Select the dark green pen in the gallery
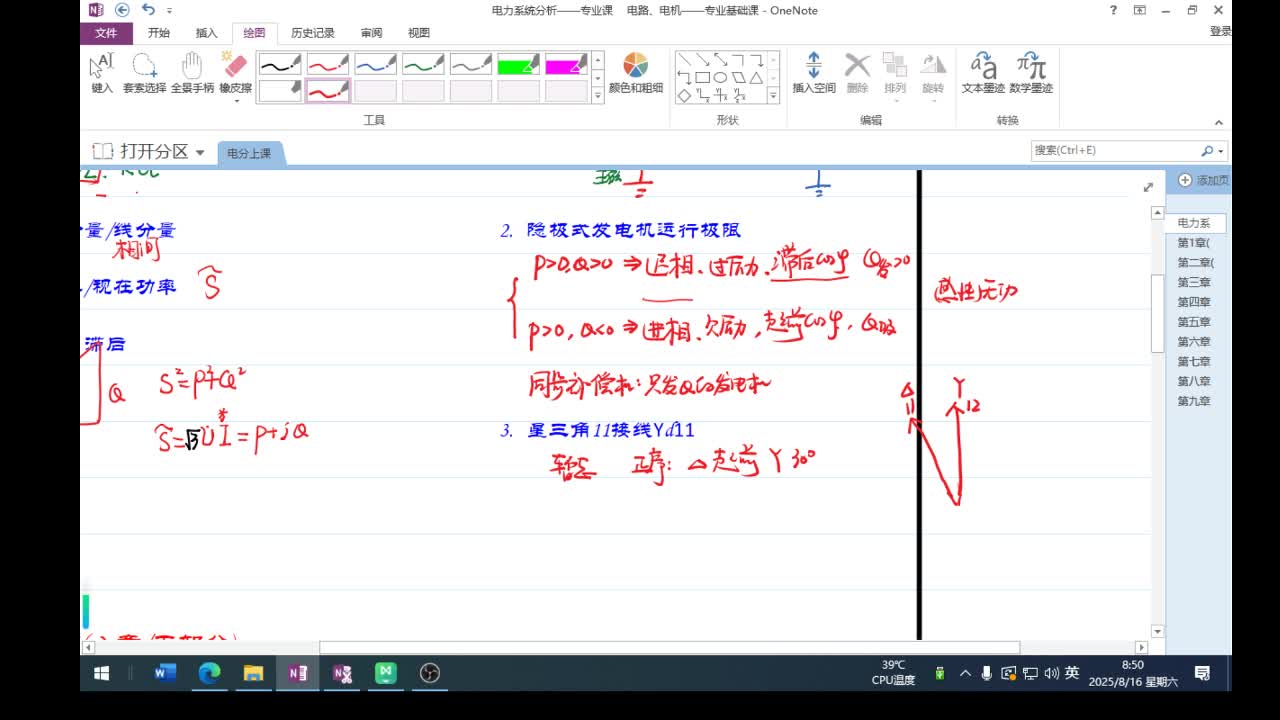 point(423,65)
